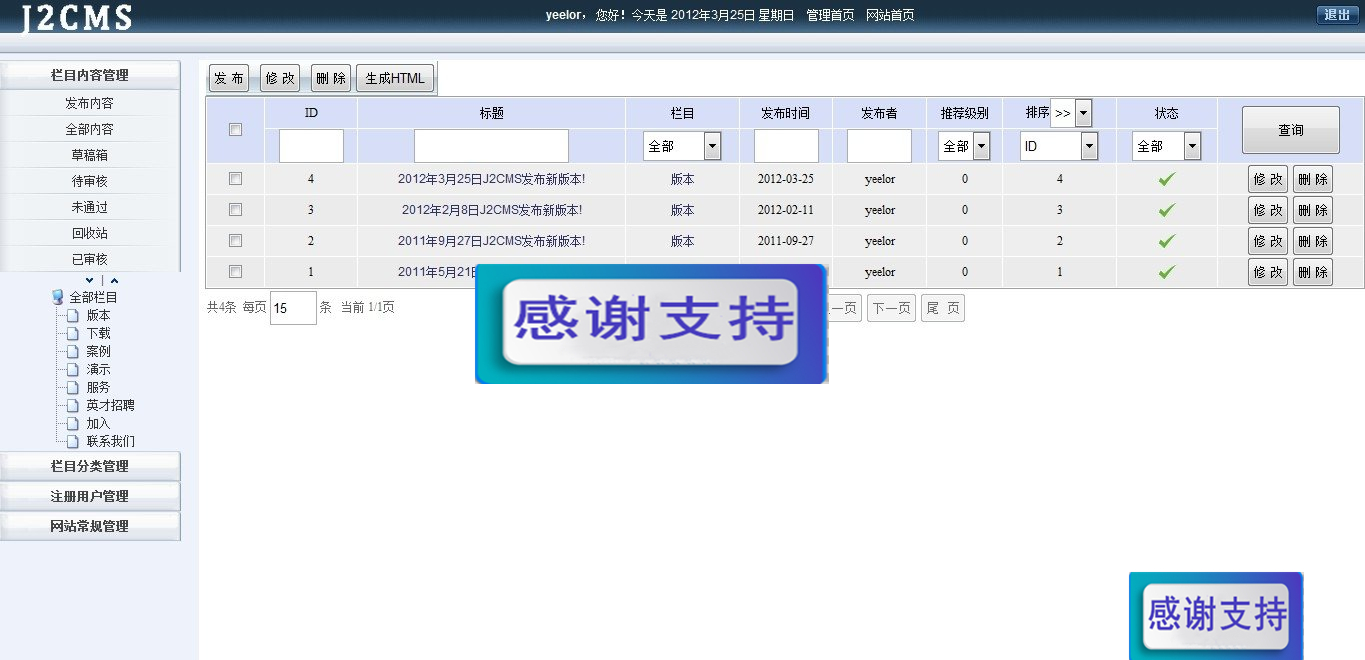Screen dimensions: 1365x660
Task: Open the 管理首页 link in header
Action: [830, 15]
